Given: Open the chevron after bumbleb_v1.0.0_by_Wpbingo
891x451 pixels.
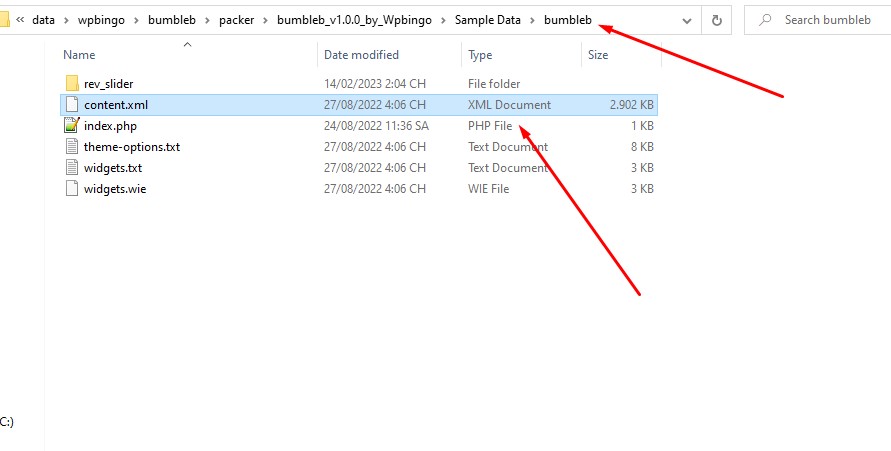Looking at the screenshot, I should coord(443,20).
